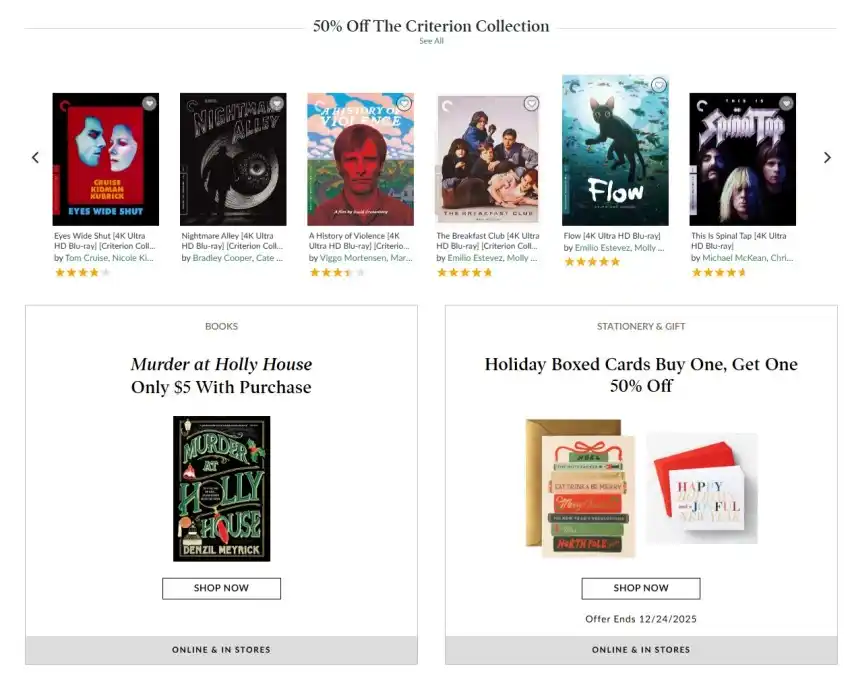
Task: Click the heart icon on Flow cover
Action: 658,85
